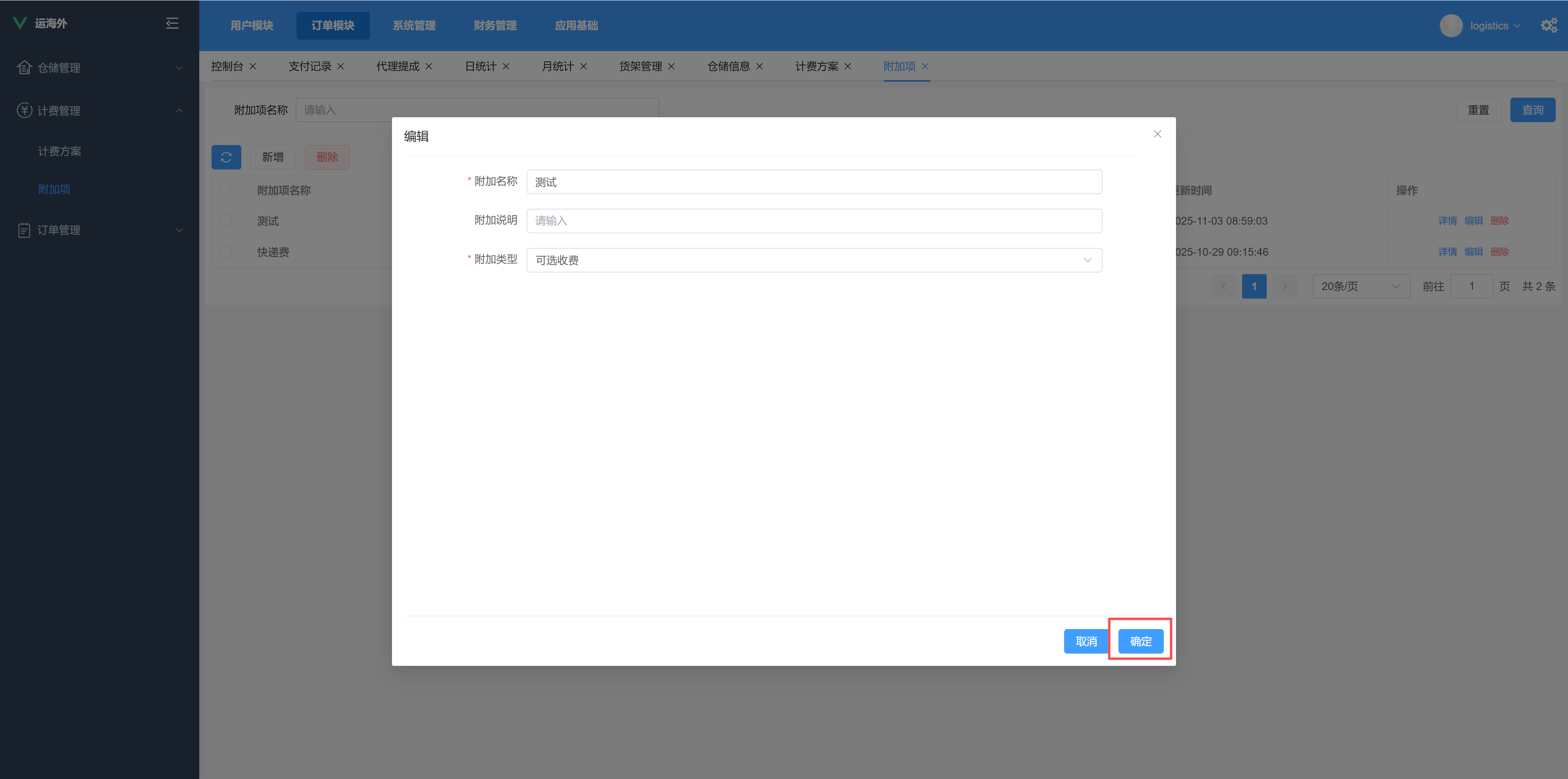The image size is (1568, 779).
Task: Switch to the 支付记录 tab
Action: point(310,66)
